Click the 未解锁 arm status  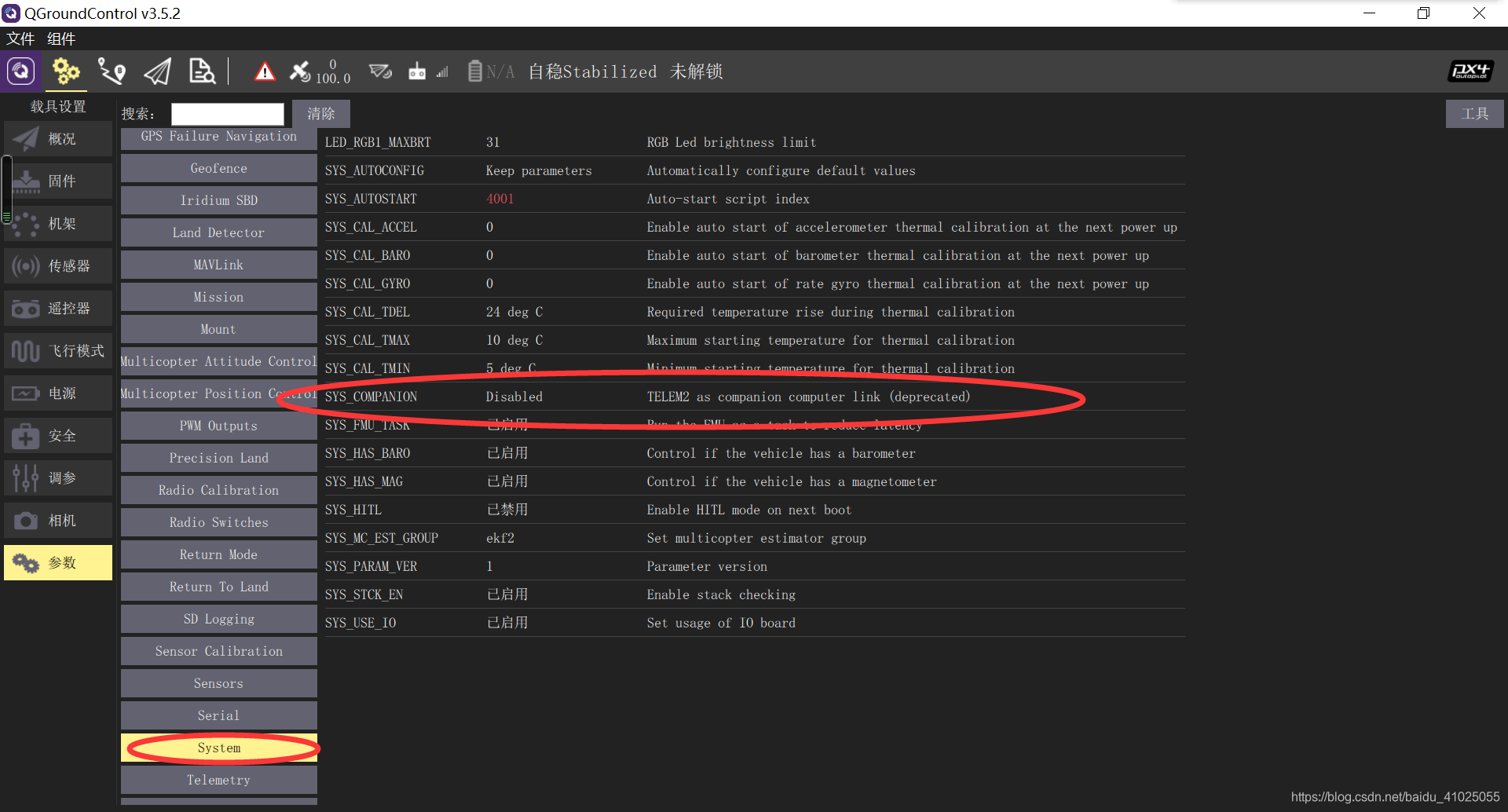coord(696,71)
